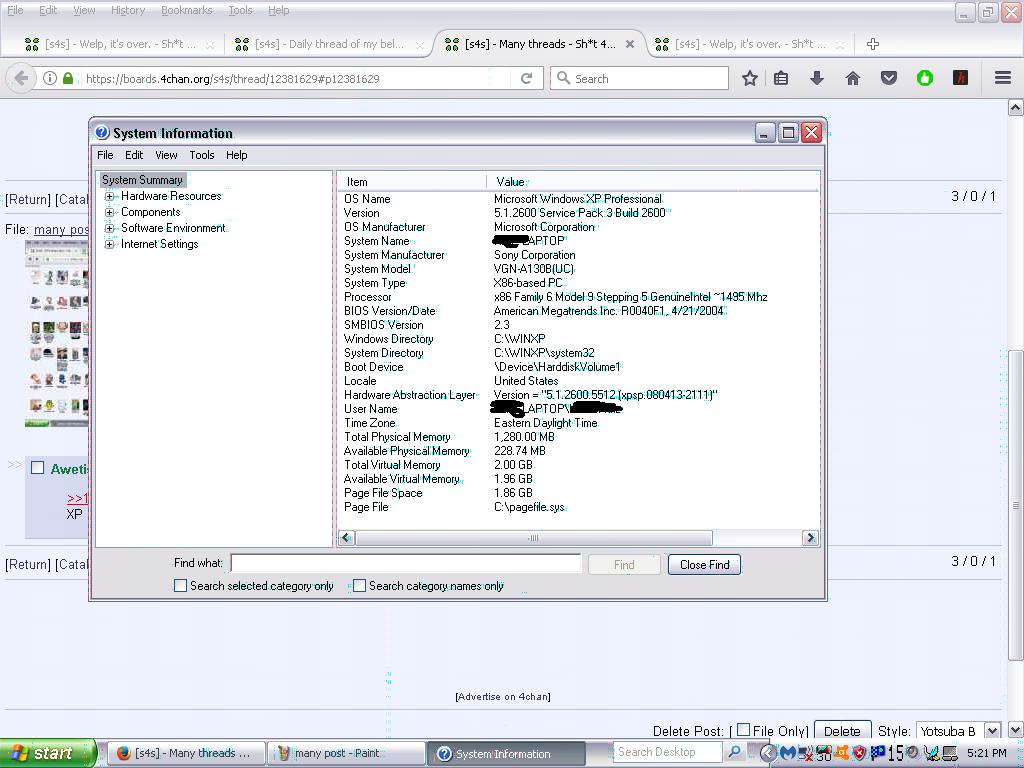Open the File menu in System Information

tap(105, 155)
